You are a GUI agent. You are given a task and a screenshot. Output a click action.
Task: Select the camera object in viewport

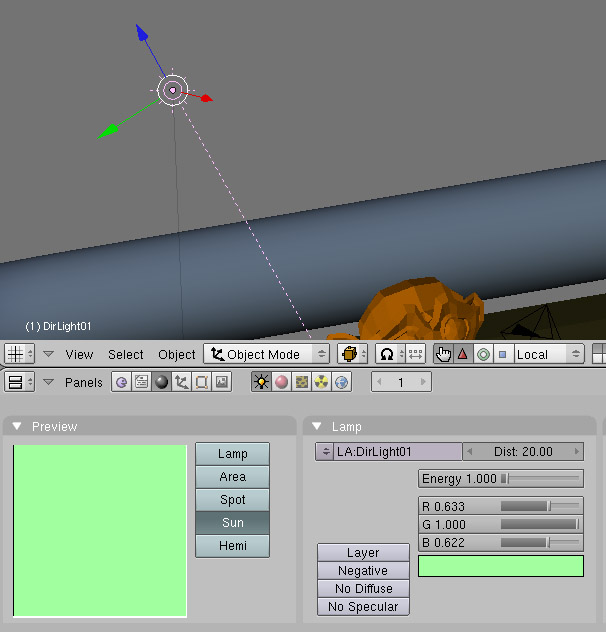(x=532, y=322)
